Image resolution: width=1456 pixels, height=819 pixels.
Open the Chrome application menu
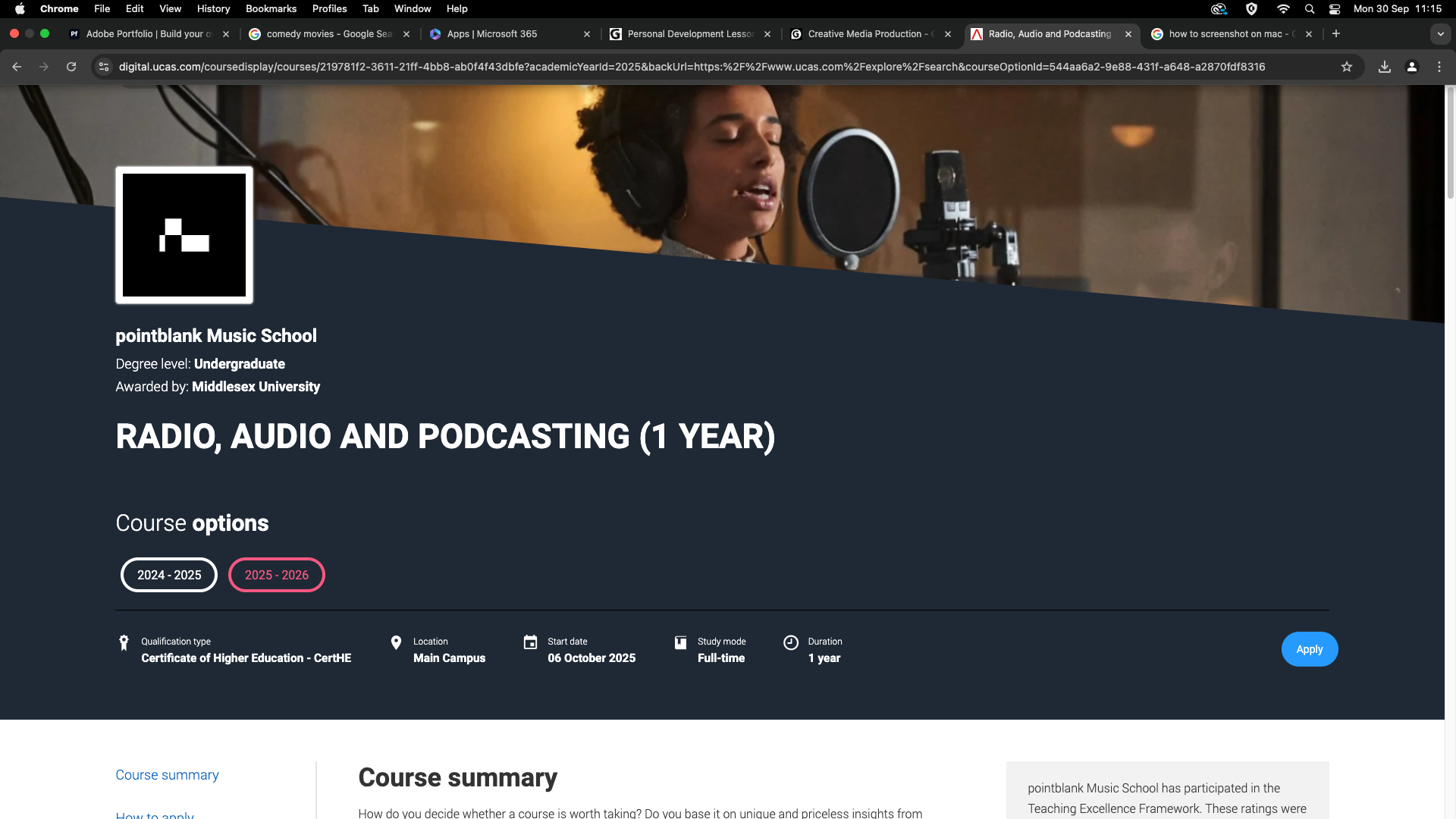point(59,9)
